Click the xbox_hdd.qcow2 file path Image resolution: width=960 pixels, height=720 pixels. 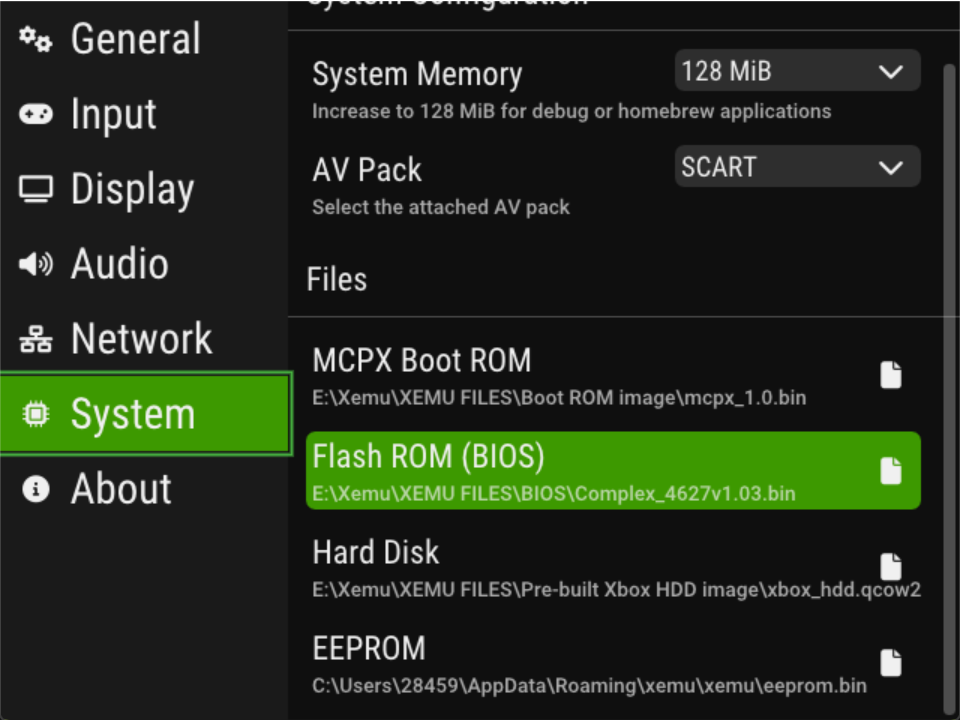(617, 590)
